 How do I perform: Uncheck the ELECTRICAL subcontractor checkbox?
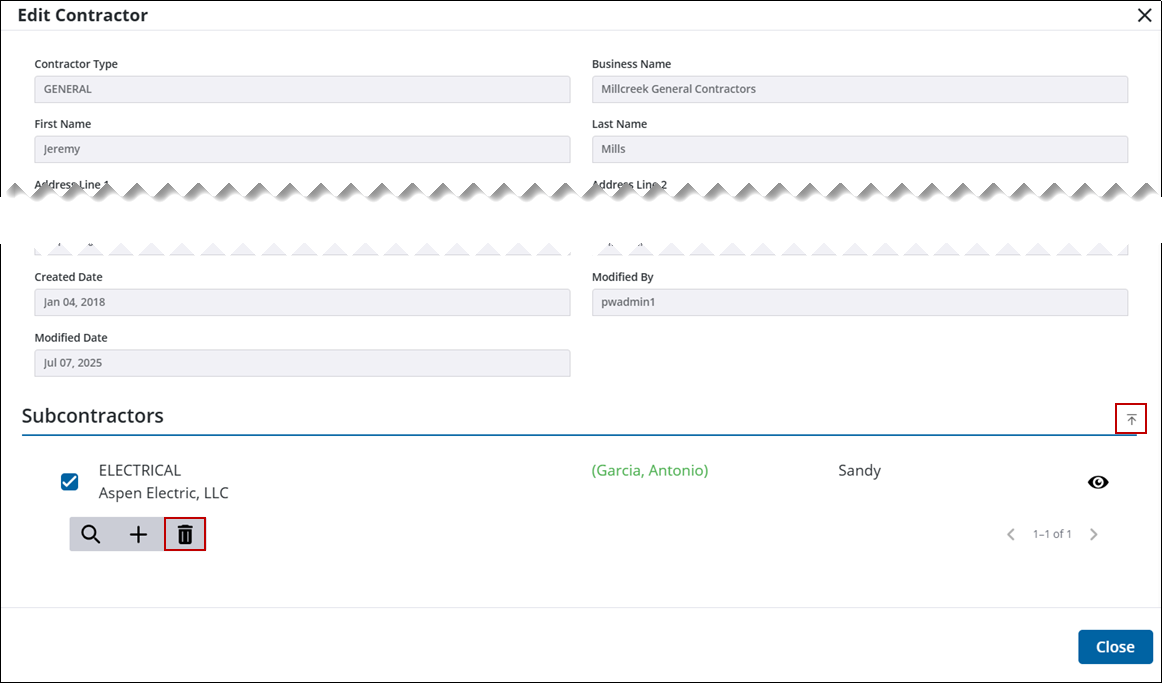[x=70, y=482]
